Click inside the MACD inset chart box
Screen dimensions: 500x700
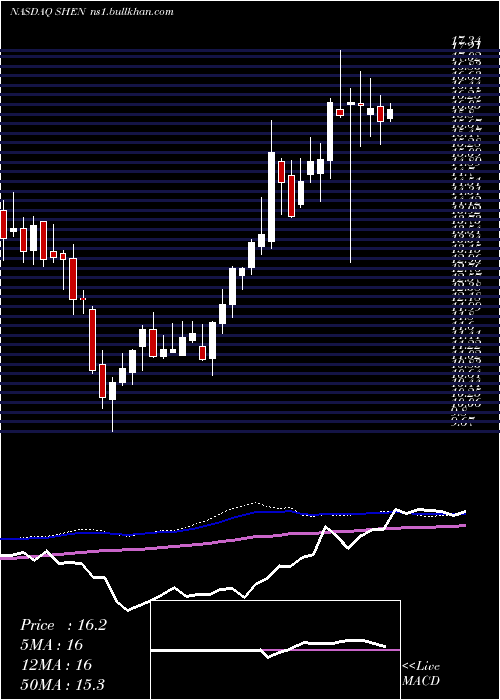click(x=275, y=650)
